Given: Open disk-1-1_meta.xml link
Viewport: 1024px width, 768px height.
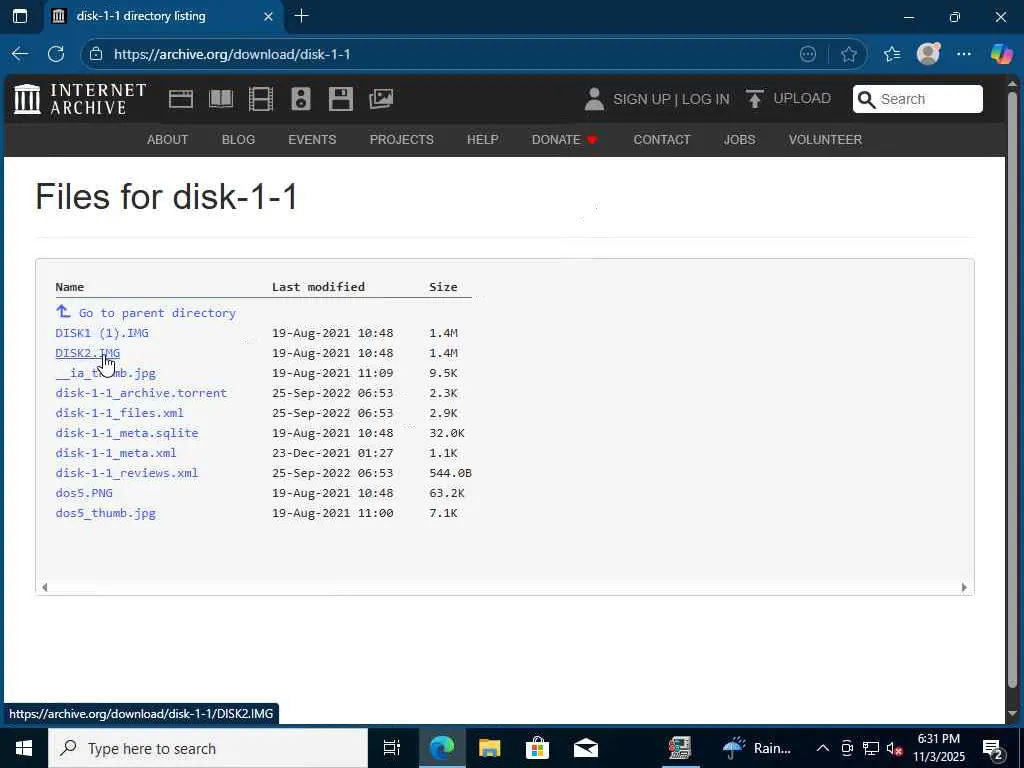Looking at the screenshot, I should [116, 453].
